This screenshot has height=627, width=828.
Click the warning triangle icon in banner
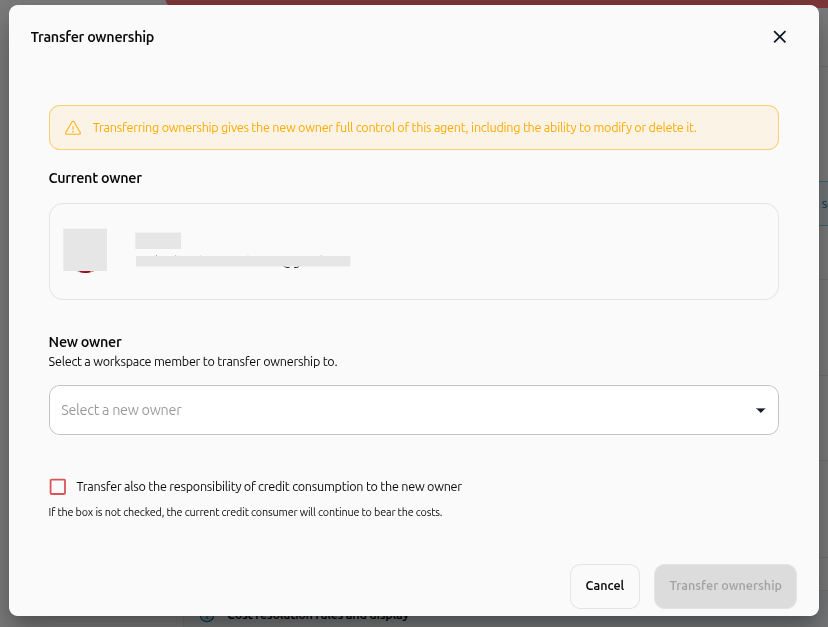(x=73, y=128)
